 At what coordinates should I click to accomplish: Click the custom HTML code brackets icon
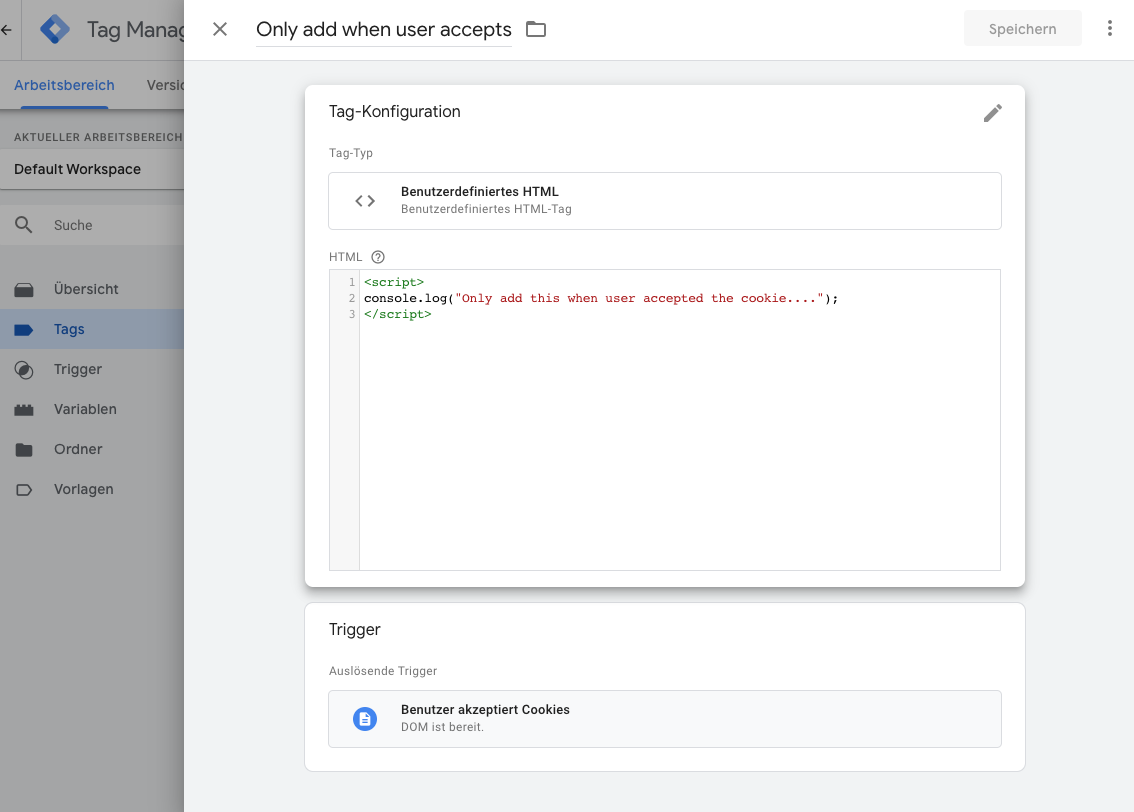point(364,200)
